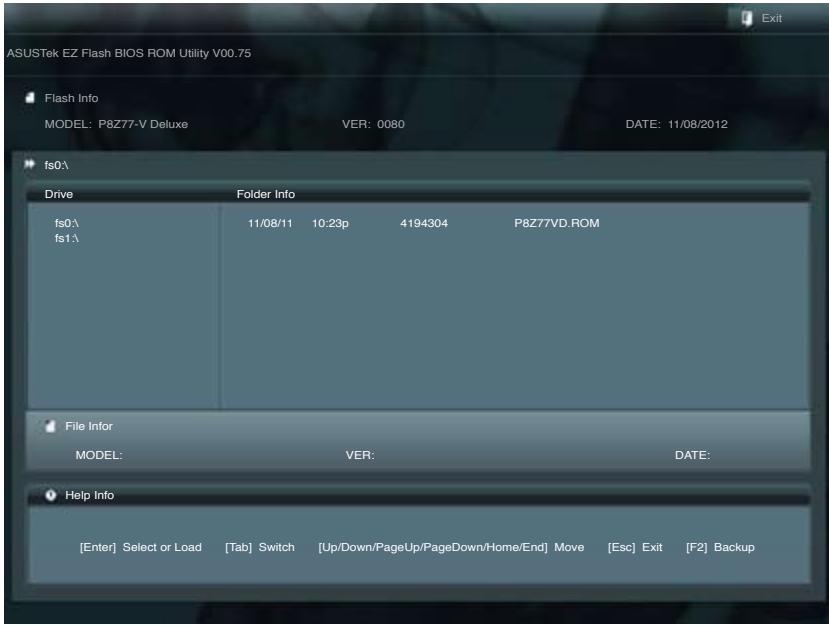Click the 11/08/11 file date entry
The height and width of the screenshot is (626, 829).
[270, 224]
